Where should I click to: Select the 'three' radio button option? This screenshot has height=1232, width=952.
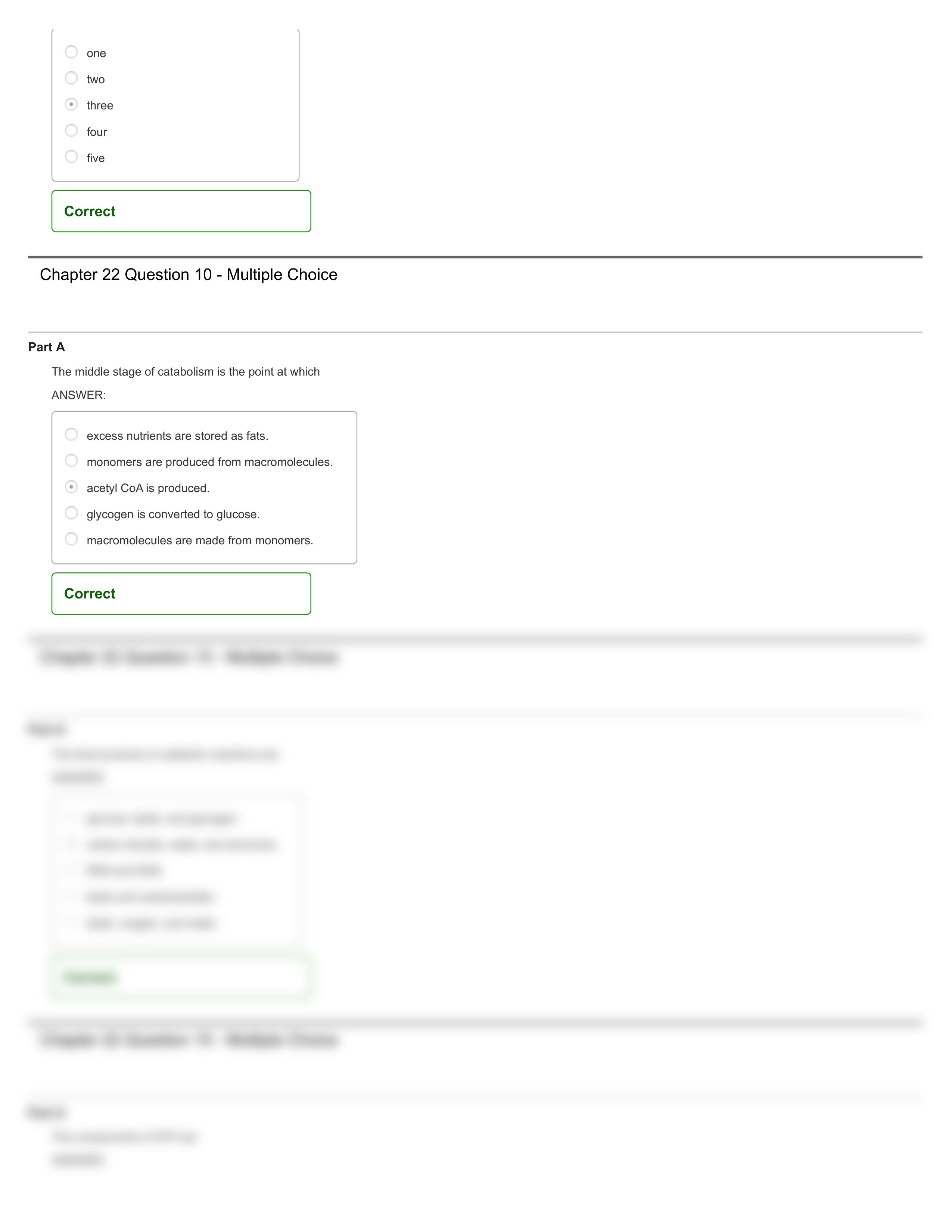tap(71, 104)
